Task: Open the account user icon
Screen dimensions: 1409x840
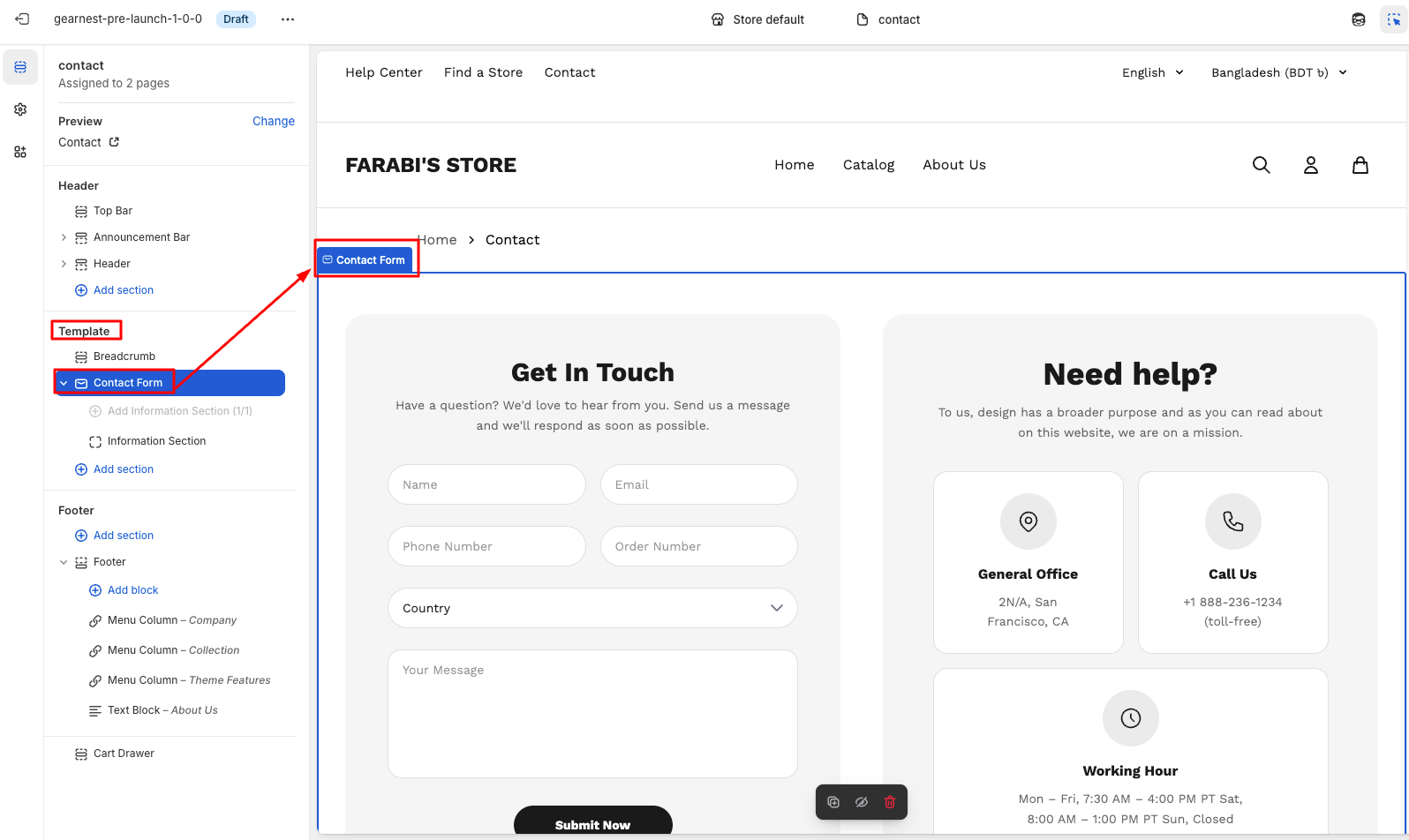Action: [x=1310, y=165]
